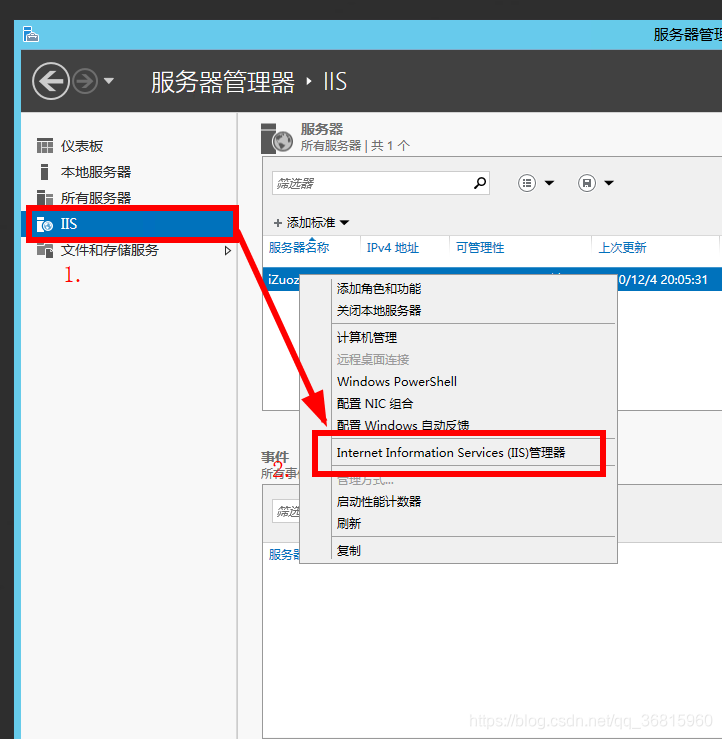Screen dimensions: 722x739
Task: Choose 启动性能计数器 from context menu
Action: [379, 501]
